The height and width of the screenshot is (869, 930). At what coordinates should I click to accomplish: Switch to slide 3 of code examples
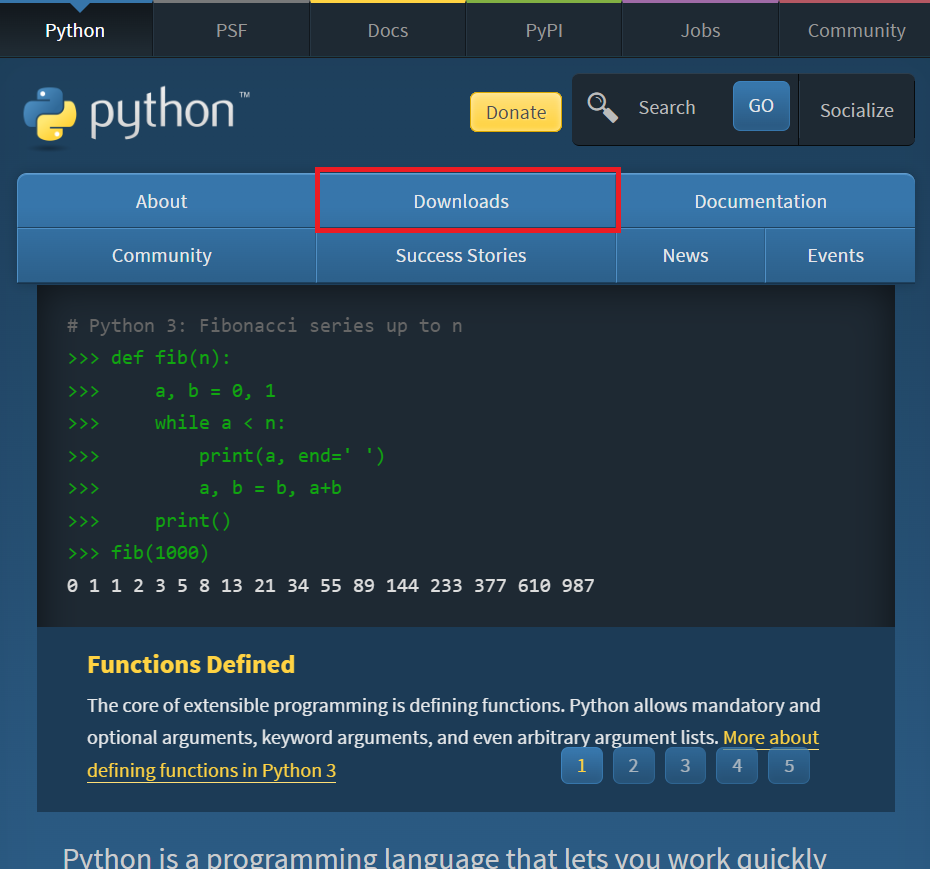685,766
